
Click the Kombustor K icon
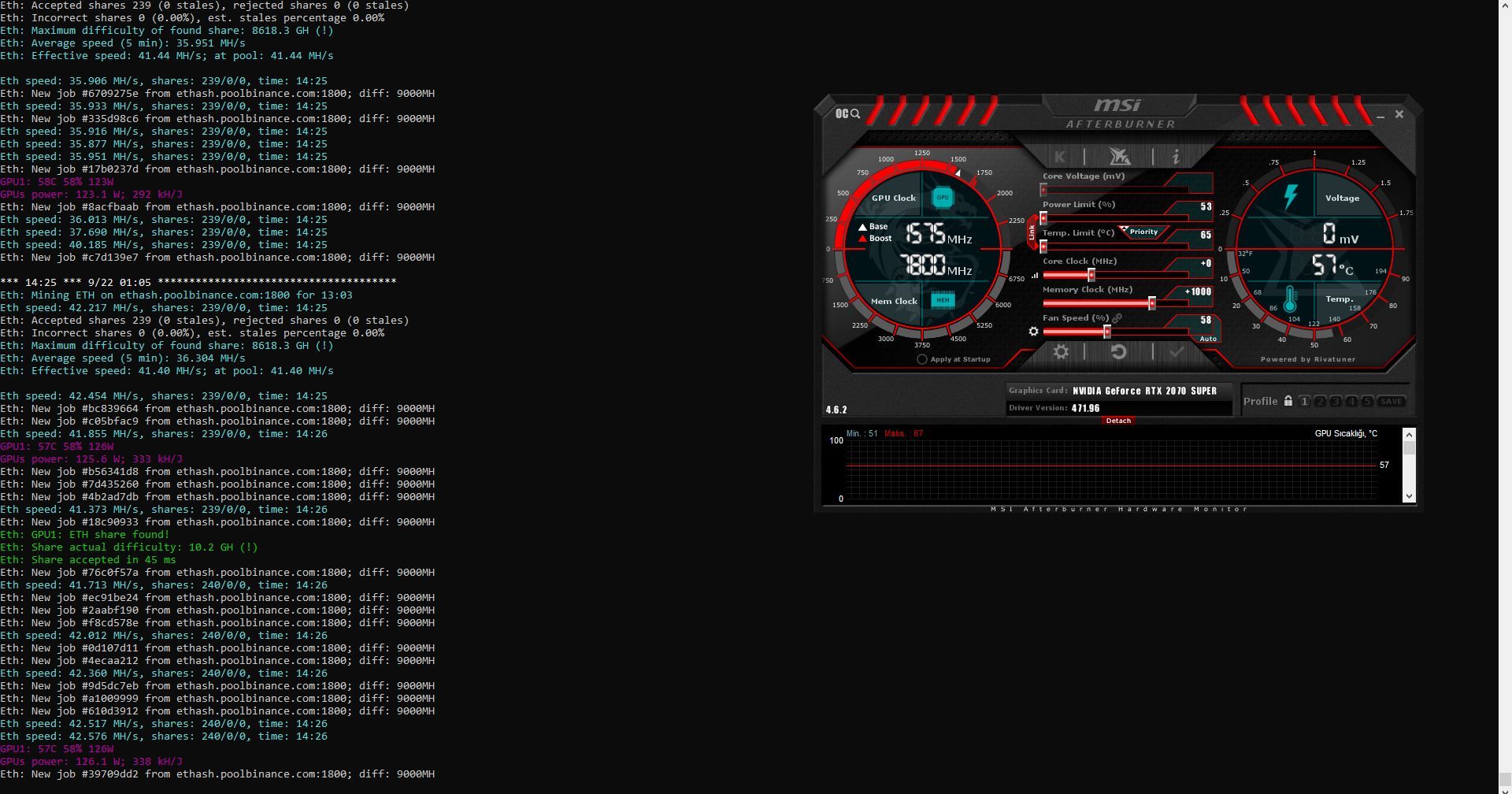pos(1060,157)
